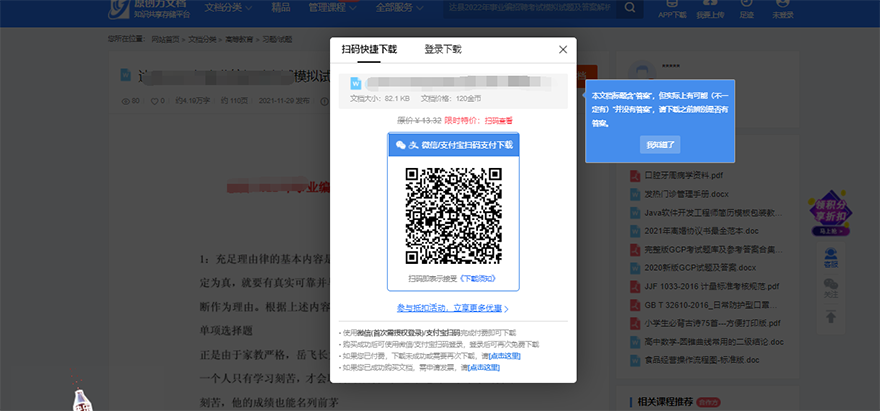Viewport: 880px width, 411px height.
Task: Click Word icon beside 发热门诊管理手册
Action: click(x=635, y=194)
